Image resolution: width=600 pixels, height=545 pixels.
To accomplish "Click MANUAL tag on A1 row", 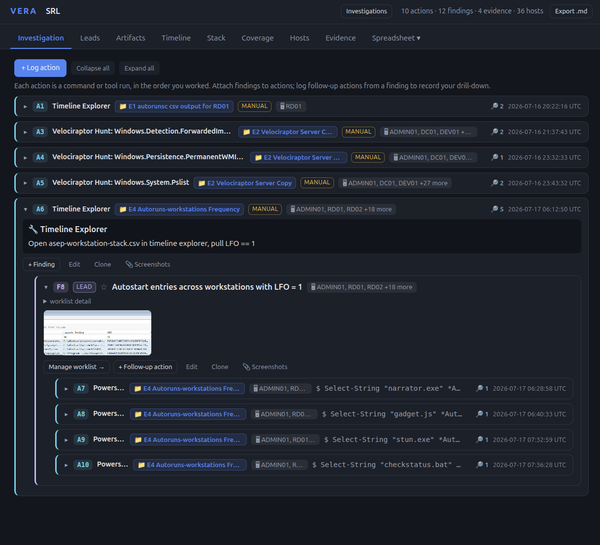I will pos(254,106).
